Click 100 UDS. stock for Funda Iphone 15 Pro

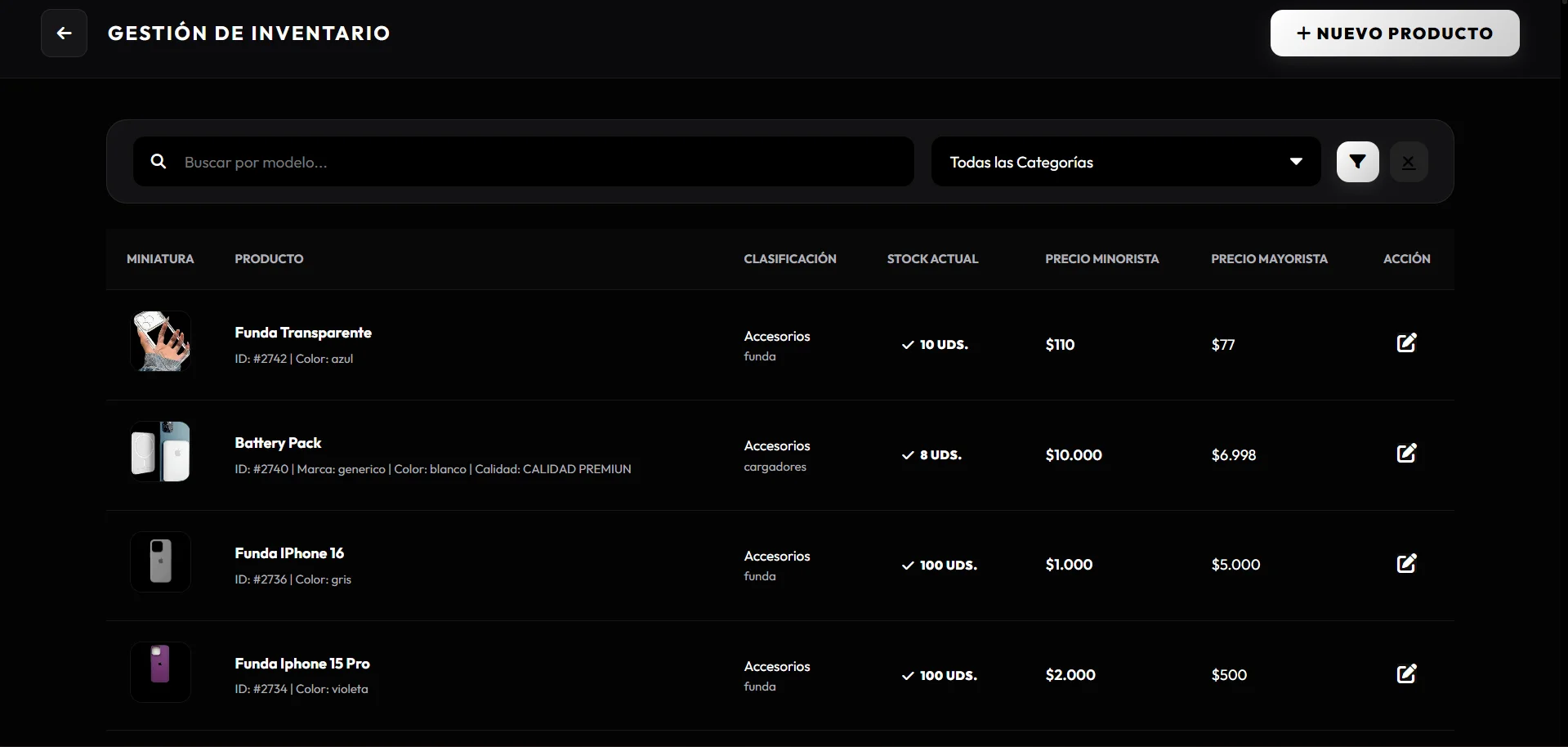click(x=940, y=676)
